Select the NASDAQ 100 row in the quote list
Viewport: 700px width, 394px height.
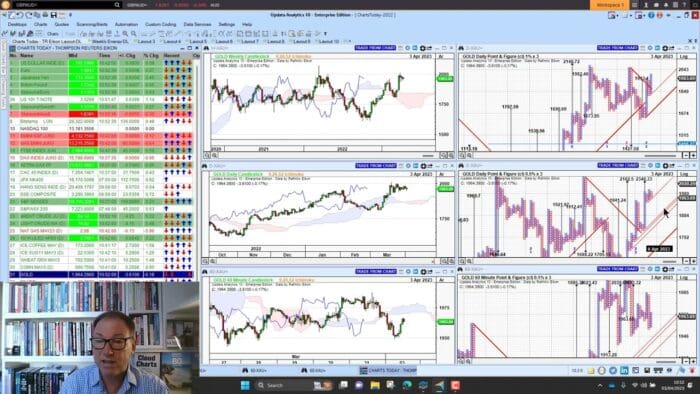[101, 129]
